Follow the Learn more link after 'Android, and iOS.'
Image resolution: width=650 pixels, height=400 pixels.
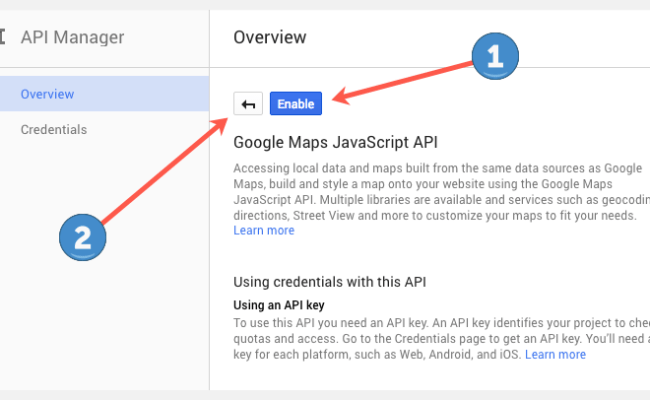pyautogui.click(x=555, y=354)
